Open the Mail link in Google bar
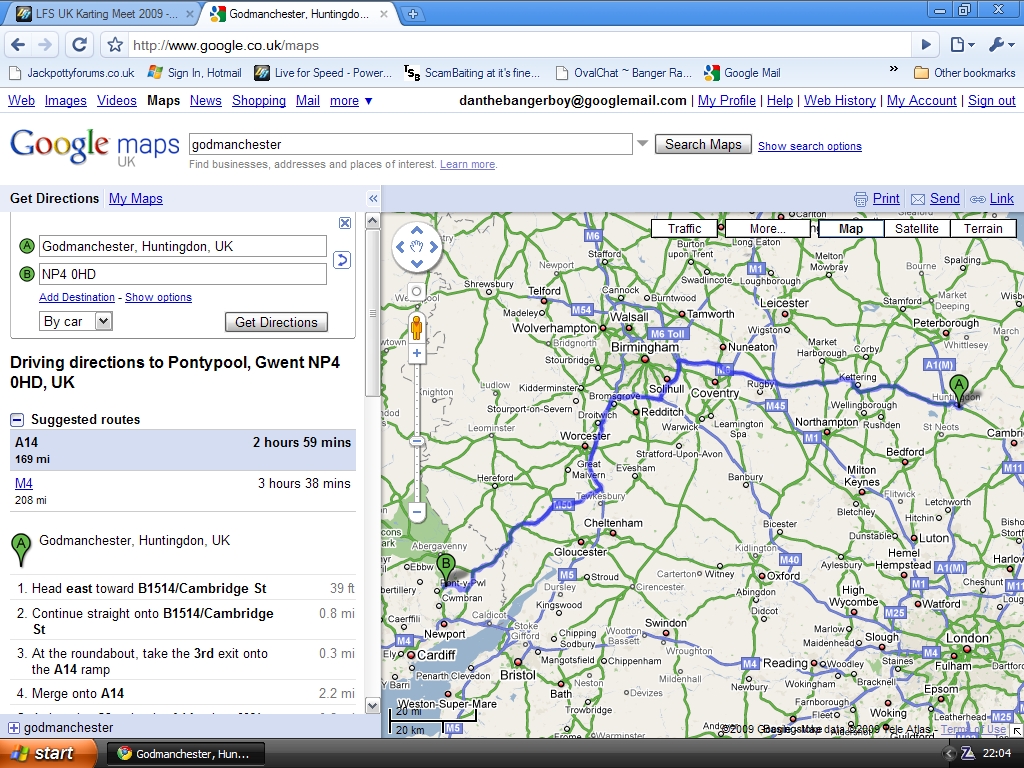 click(308, 101)
